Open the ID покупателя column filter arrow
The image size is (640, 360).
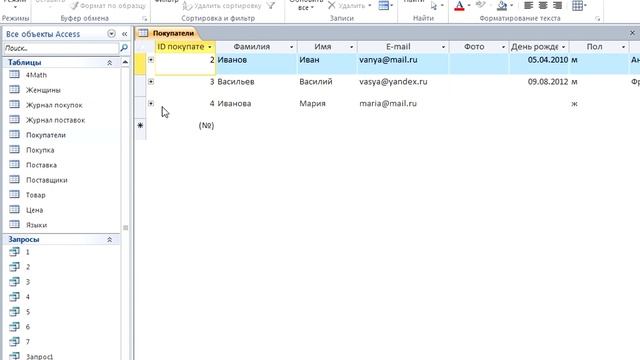[x=210, y=47]
